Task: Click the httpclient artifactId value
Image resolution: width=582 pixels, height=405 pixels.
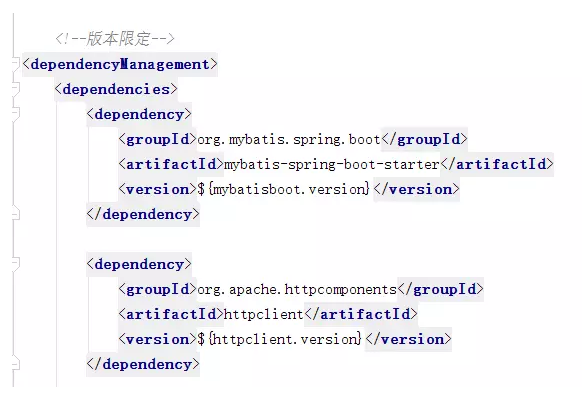Action: coord(264,314)
